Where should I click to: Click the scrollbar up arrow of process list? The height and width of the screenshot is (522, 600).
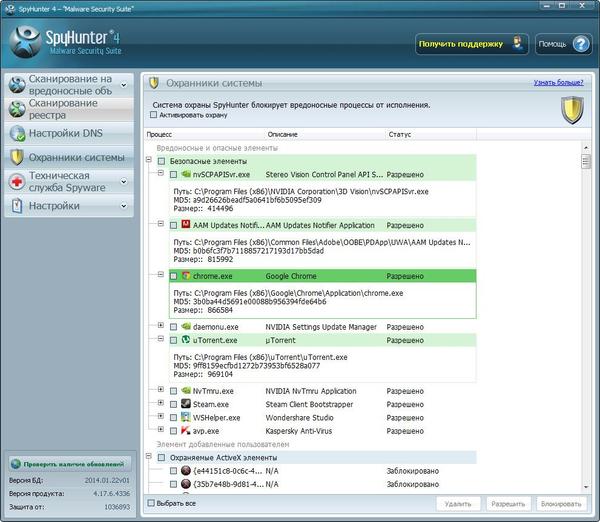[x=586, y=147]
